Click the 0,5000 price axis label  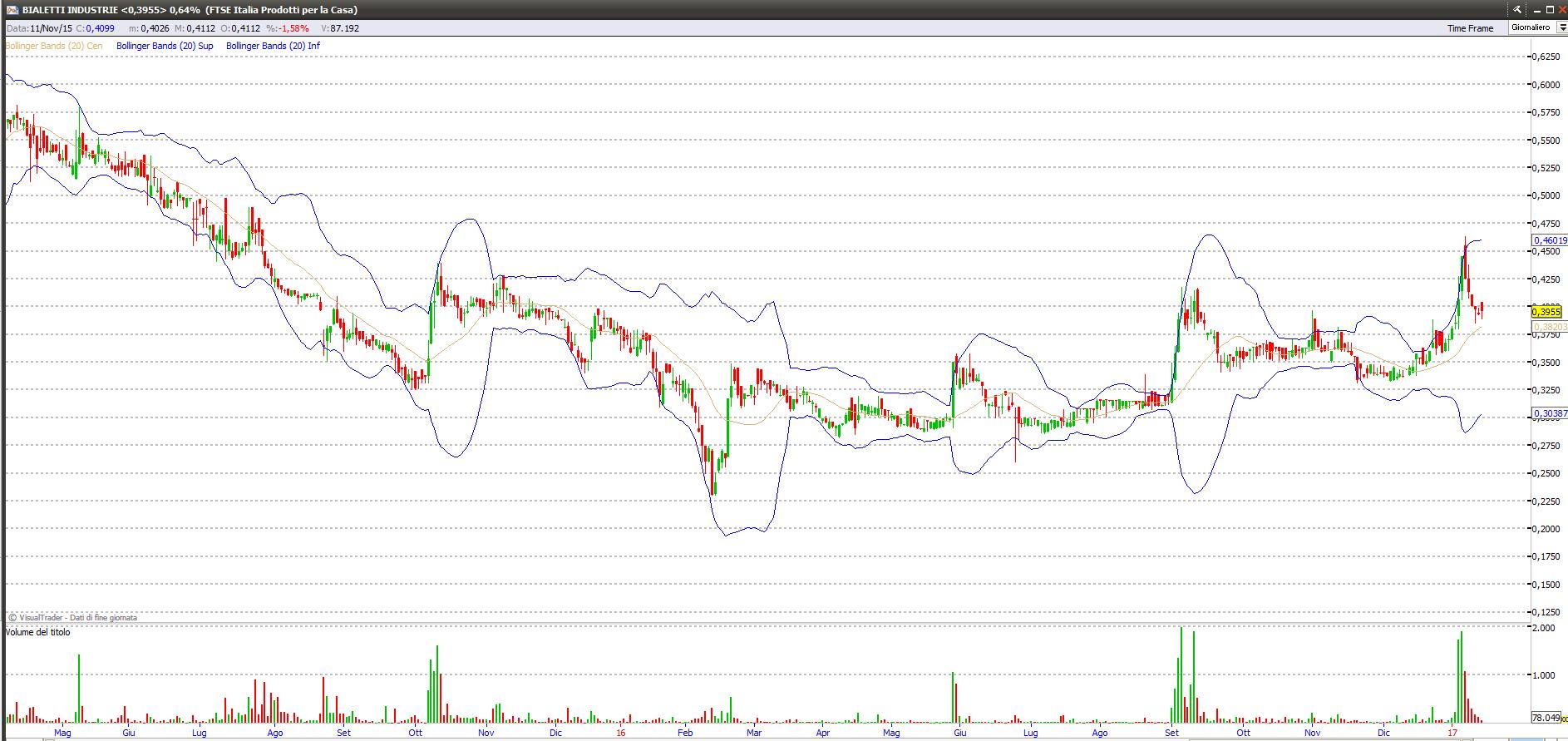pyautogui.click(x=1546, y=195)
